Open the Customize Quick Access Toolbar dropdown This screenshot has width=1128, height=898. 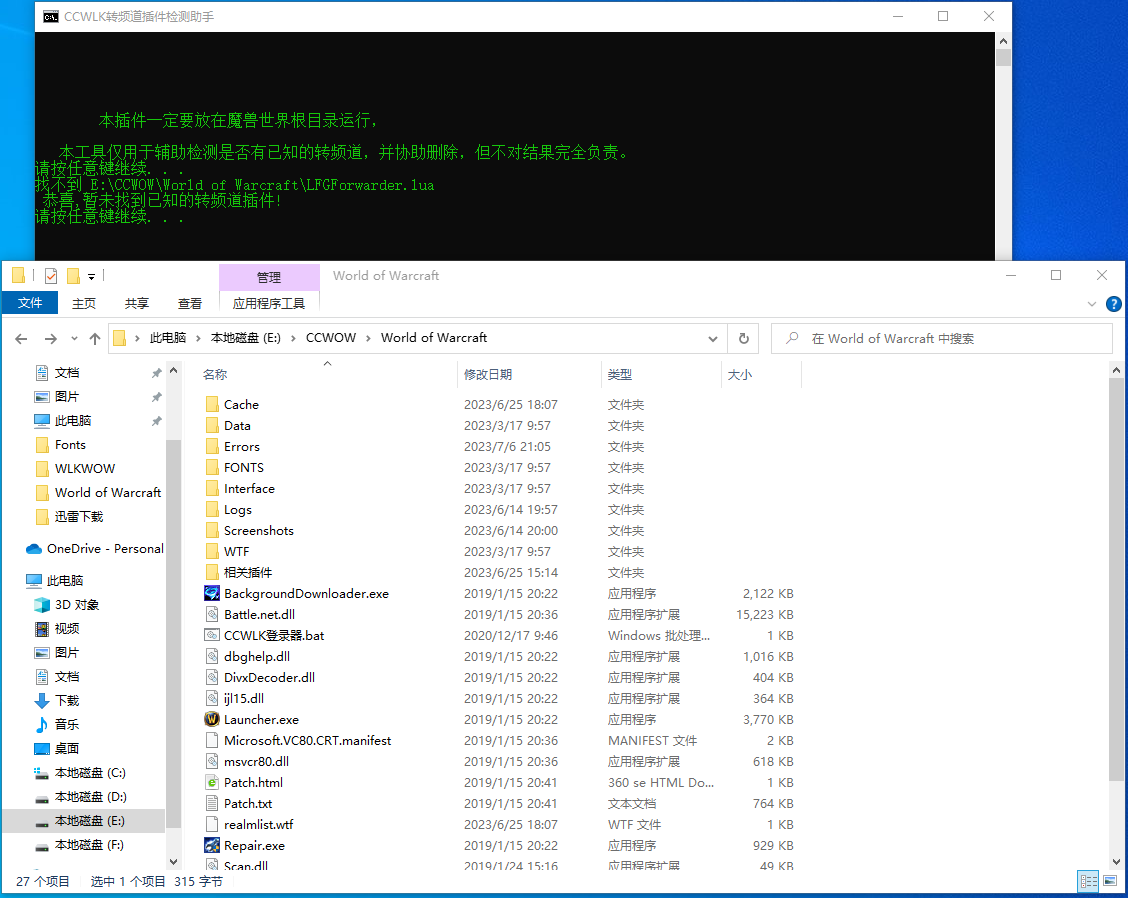(x=91, y=276)
